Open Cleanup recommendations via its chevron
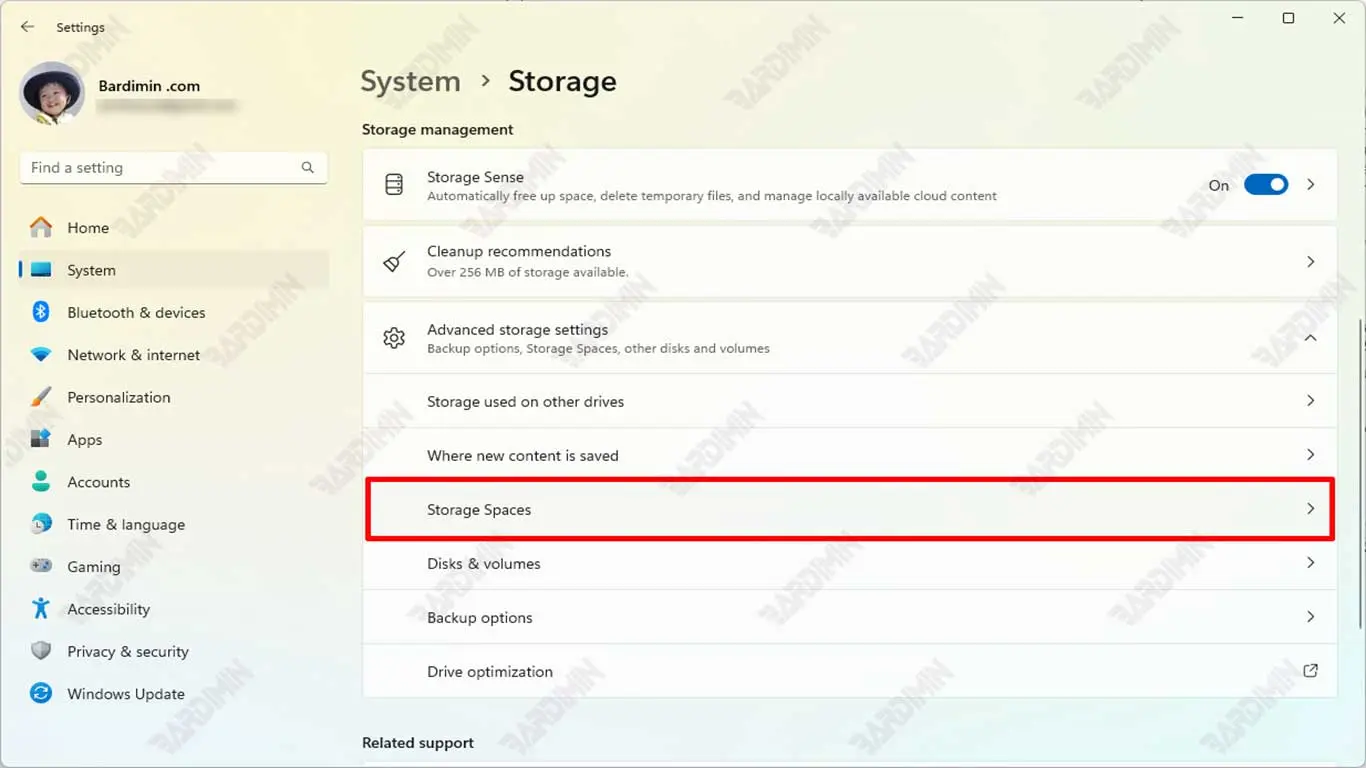The width and height of the screenshot is (1366, 768). point(1310,262)
